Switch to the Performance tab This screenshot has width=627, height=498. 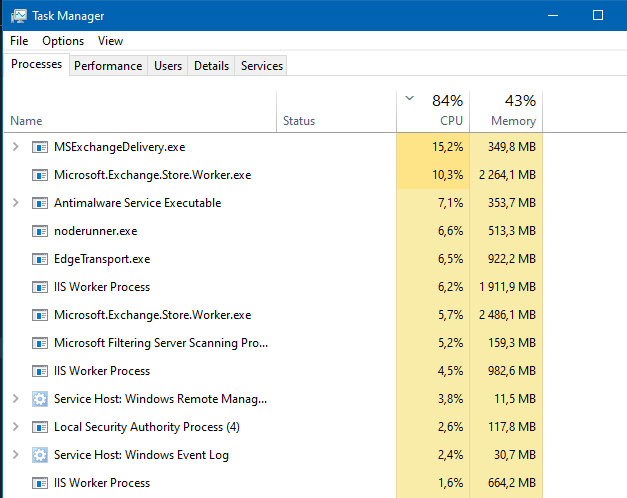pyautogui.click(x=108, y=66)
